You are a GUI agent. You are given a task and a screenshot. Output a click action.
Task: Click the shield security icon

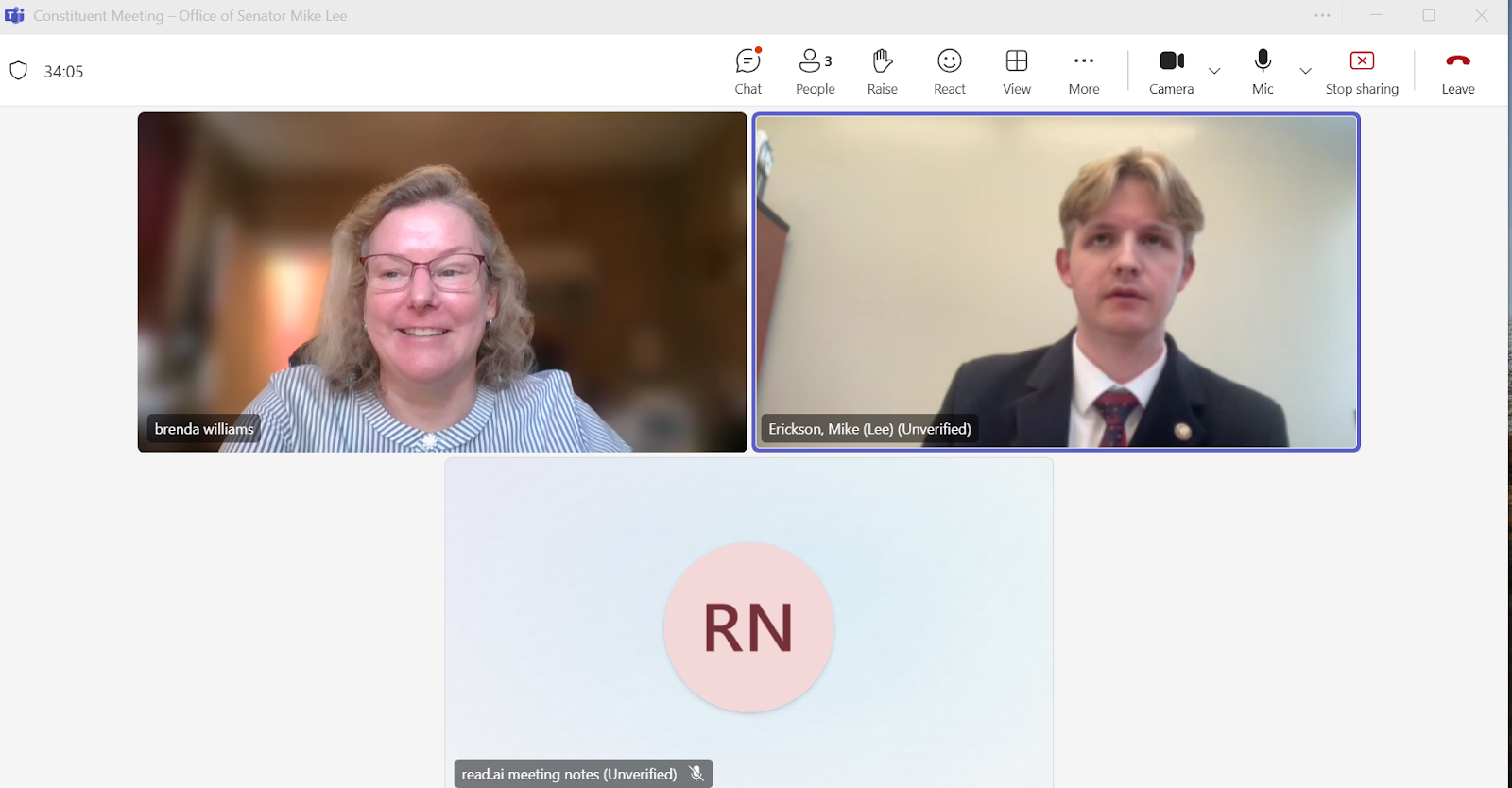(x=18, y=71)
